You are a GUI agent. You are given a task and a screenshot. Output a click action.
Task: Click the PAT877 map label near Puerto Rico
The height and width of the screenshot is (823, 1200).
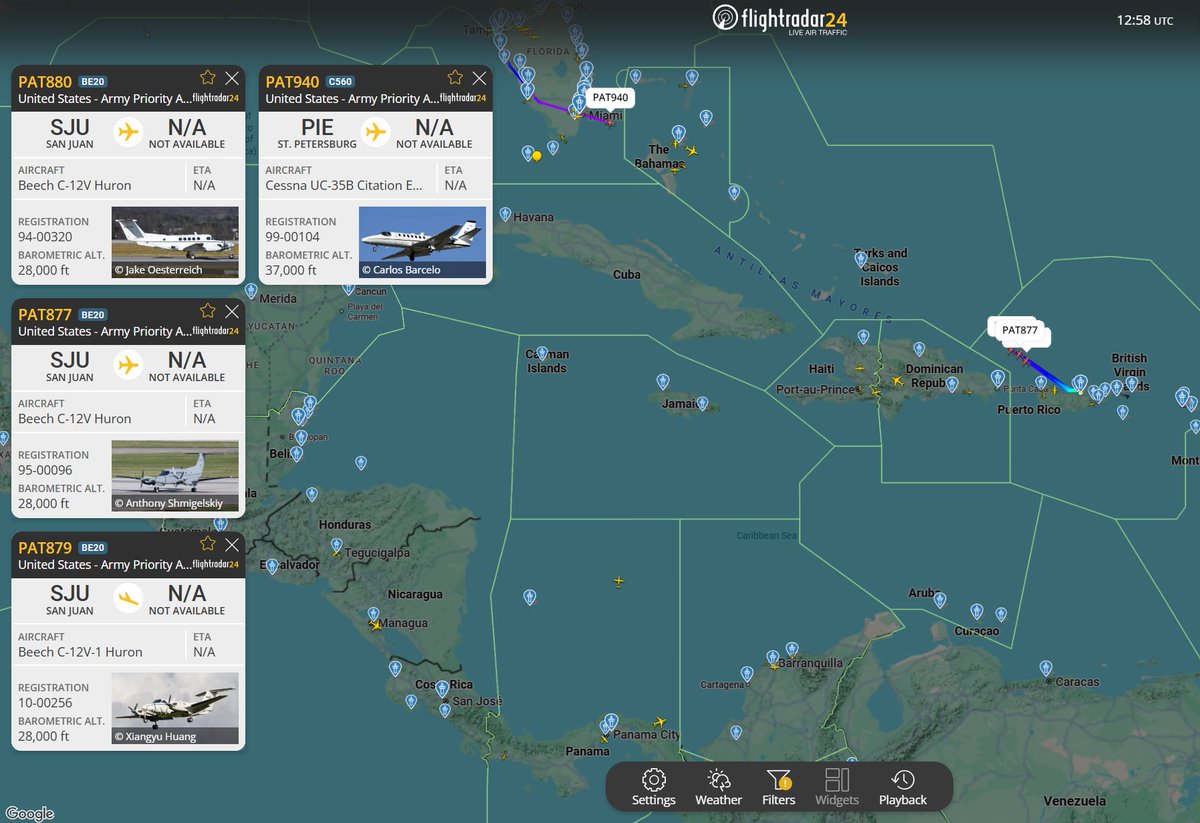(x=1020, y=330)
